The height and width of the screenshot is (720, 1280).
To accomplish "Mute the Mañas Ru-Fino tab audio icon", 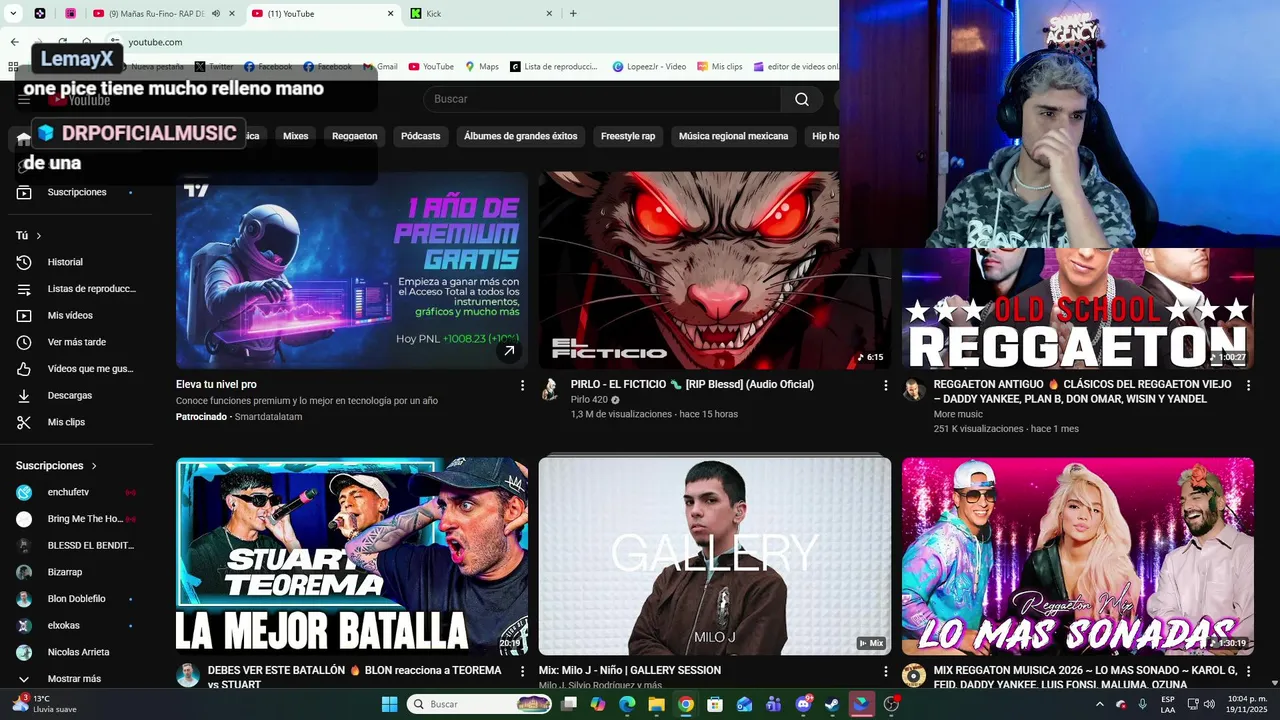I will point(216,13).
